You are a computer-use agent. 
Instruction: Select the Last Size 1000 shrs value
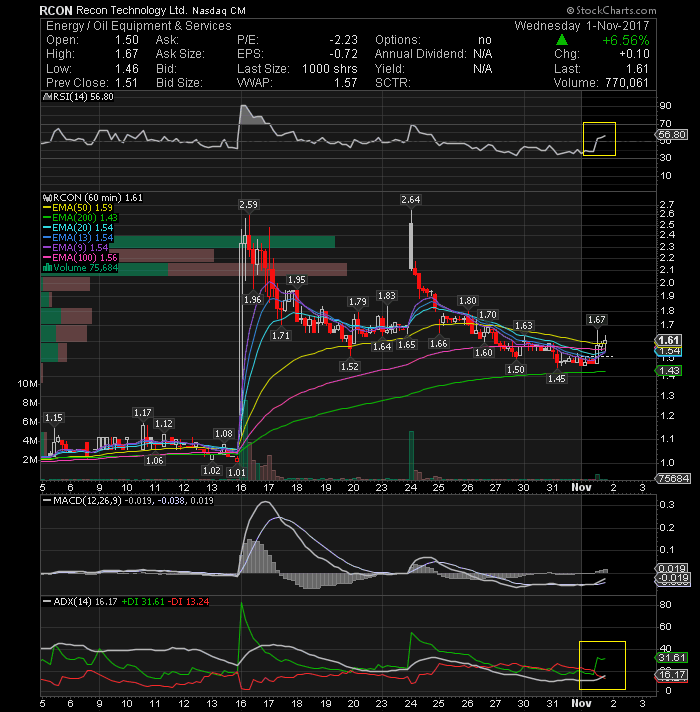point(330,69)
